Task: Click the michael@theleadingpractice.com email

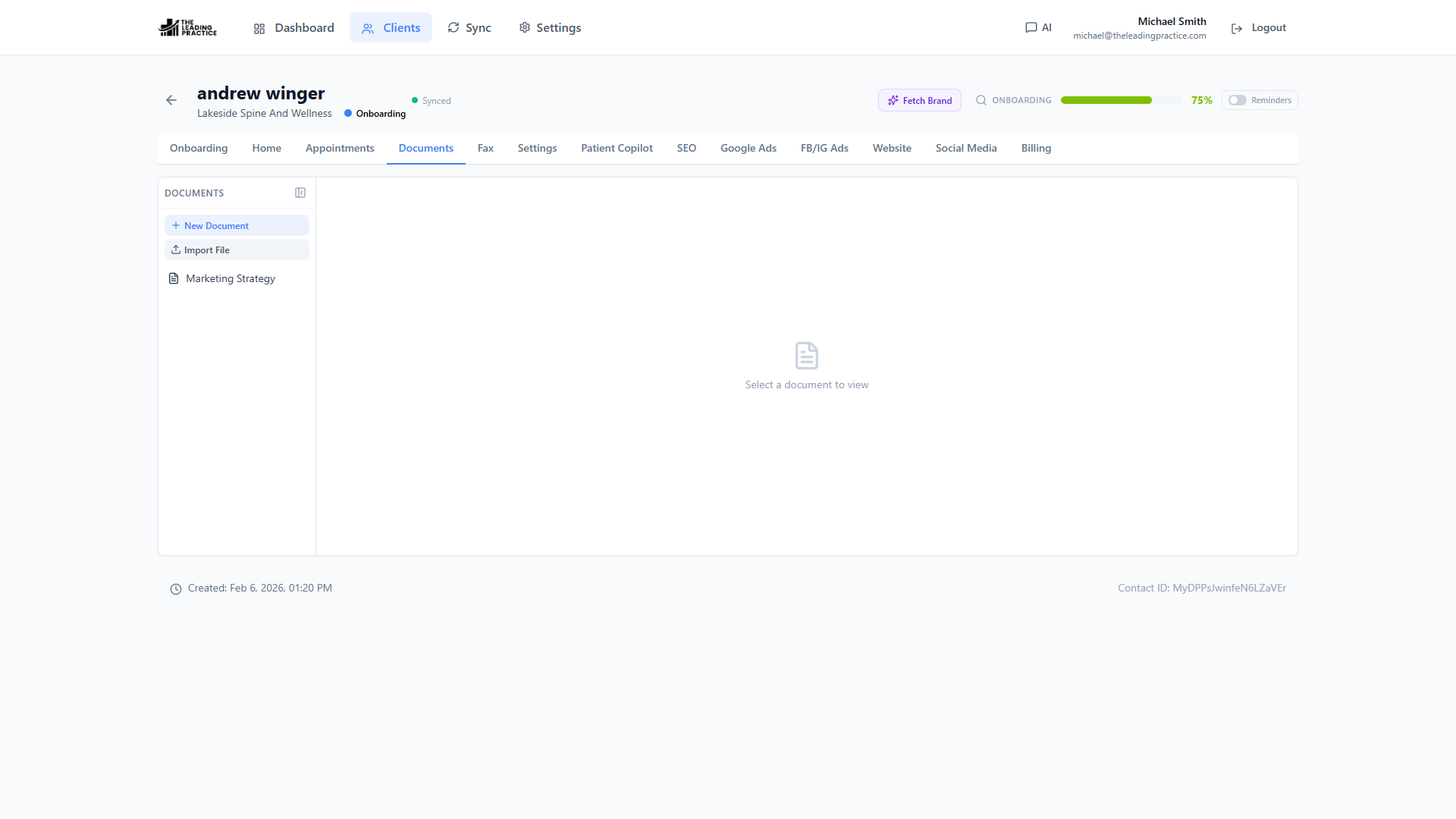Action: click(x=1139, y=36)
